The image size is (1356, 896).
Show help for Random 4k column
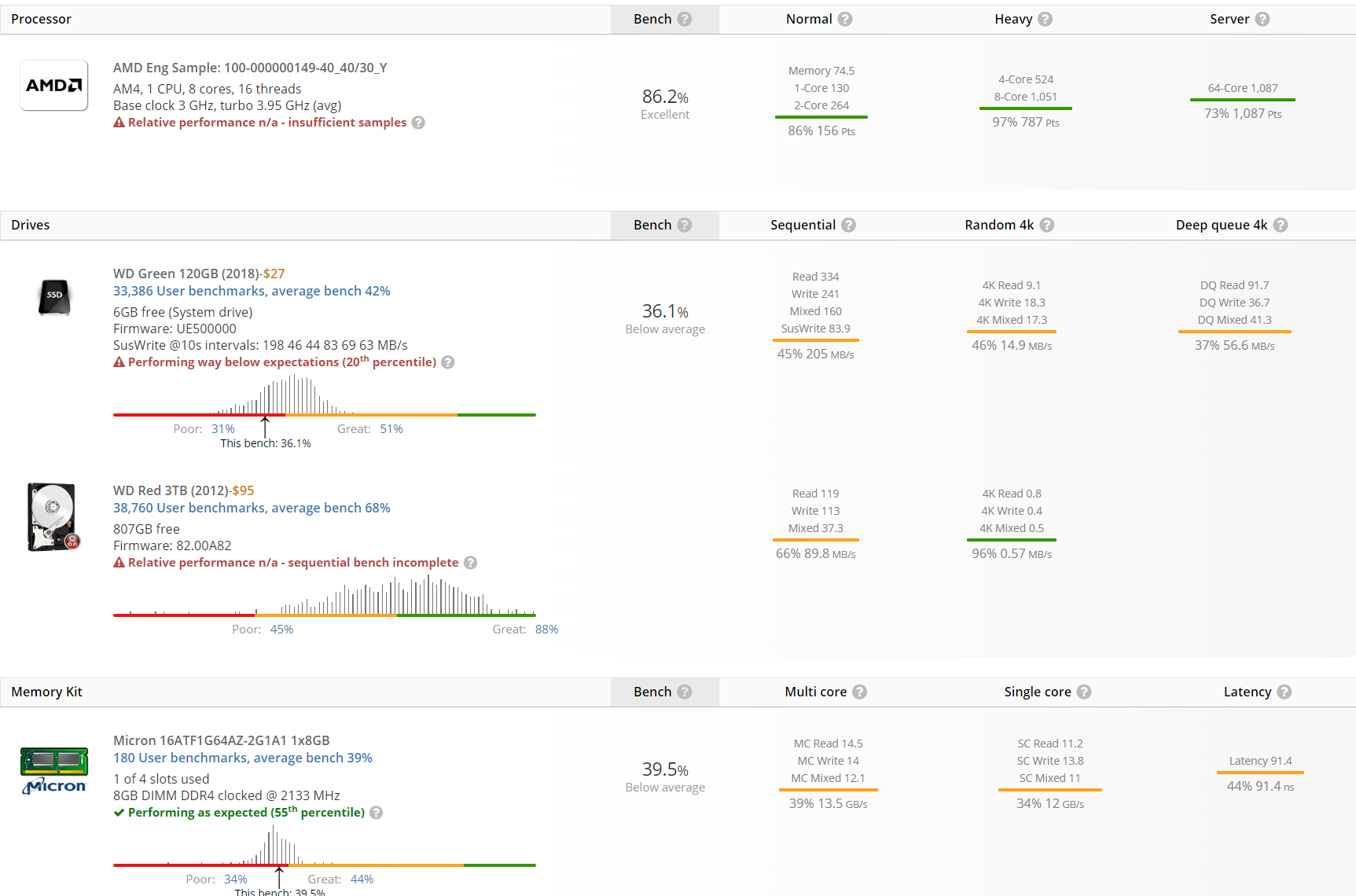(x=1046, y=225)
